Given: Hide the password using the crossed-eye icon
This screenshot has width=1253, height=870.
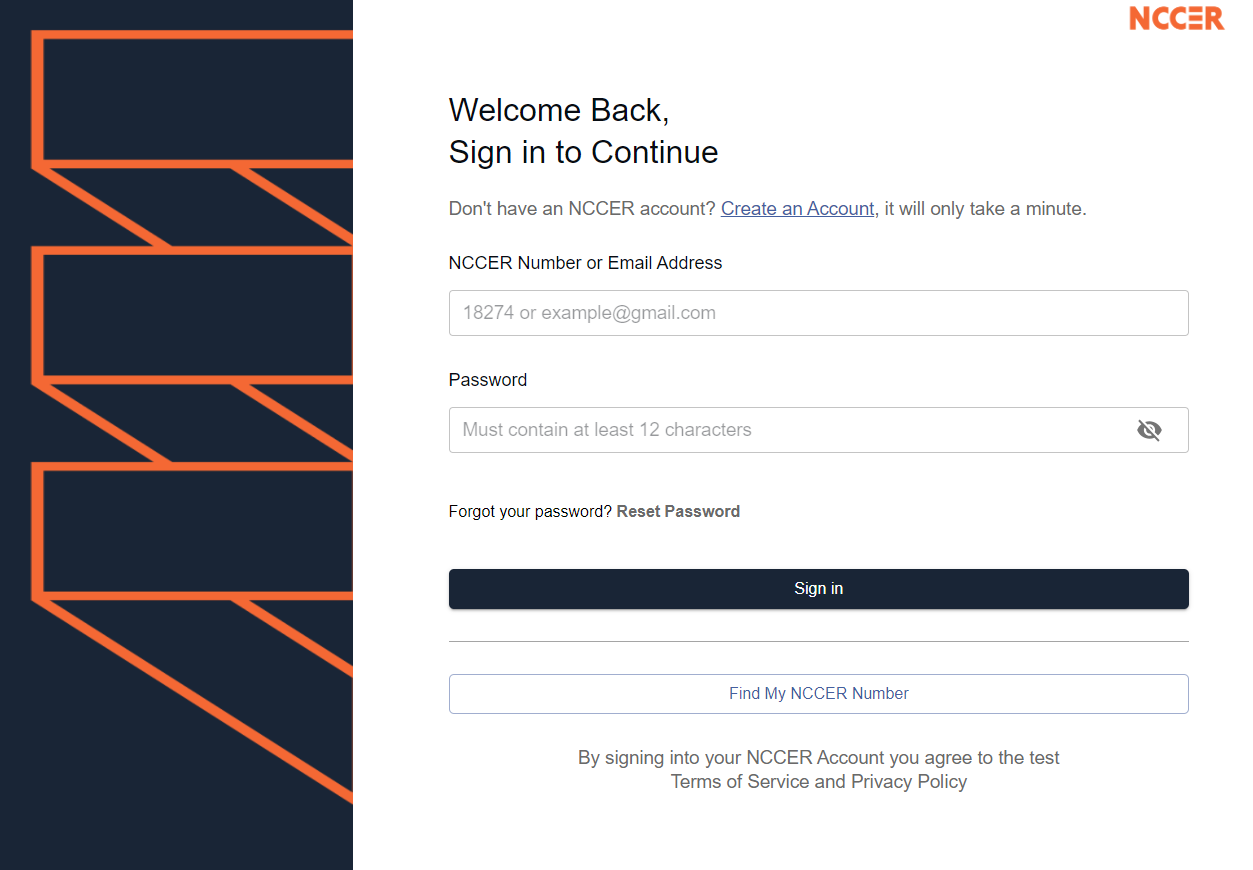Looking at the screenshot, I should coord(1149,430).
